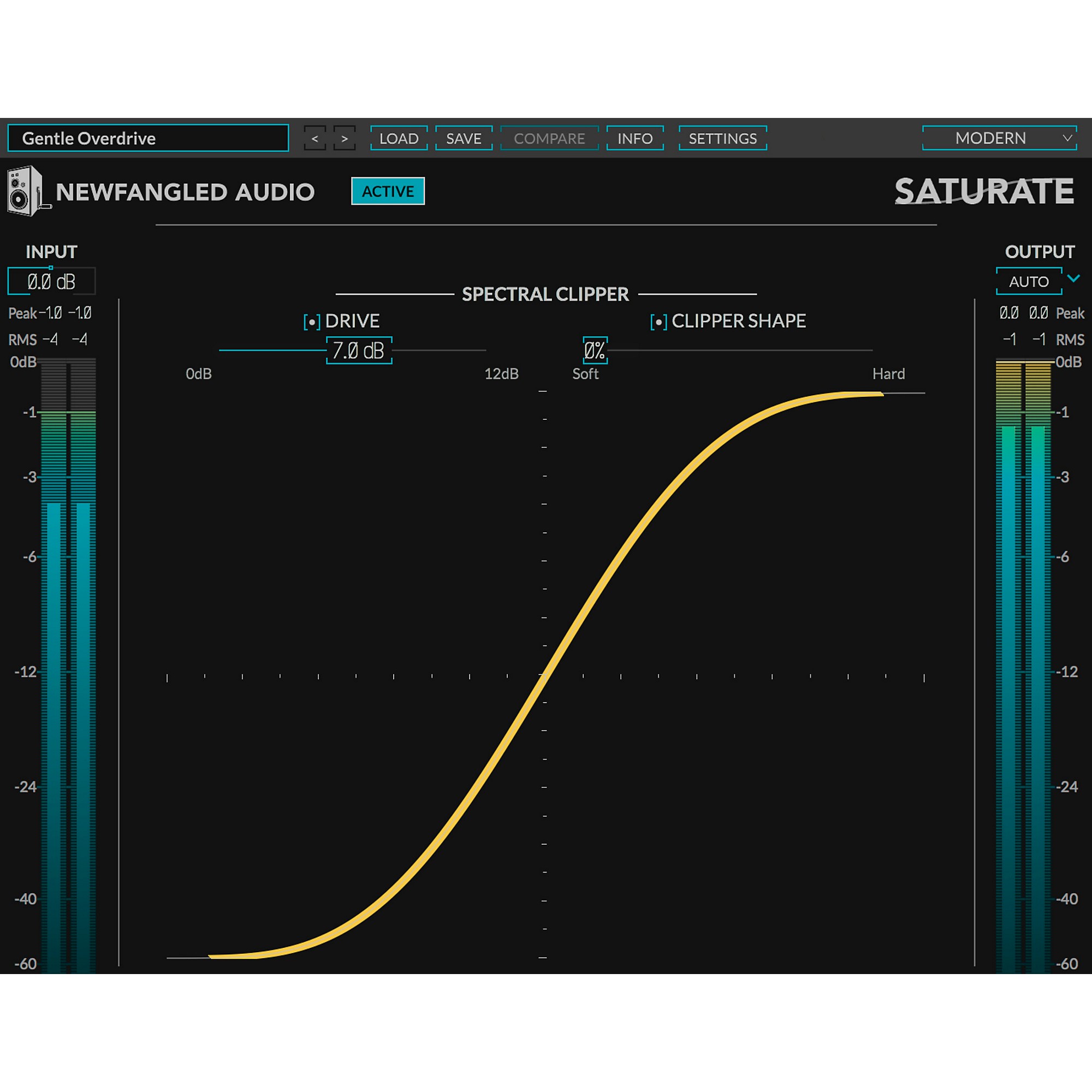Go to the previous preset with the < arrow
1092x1092 pixels.
(315, 139)
